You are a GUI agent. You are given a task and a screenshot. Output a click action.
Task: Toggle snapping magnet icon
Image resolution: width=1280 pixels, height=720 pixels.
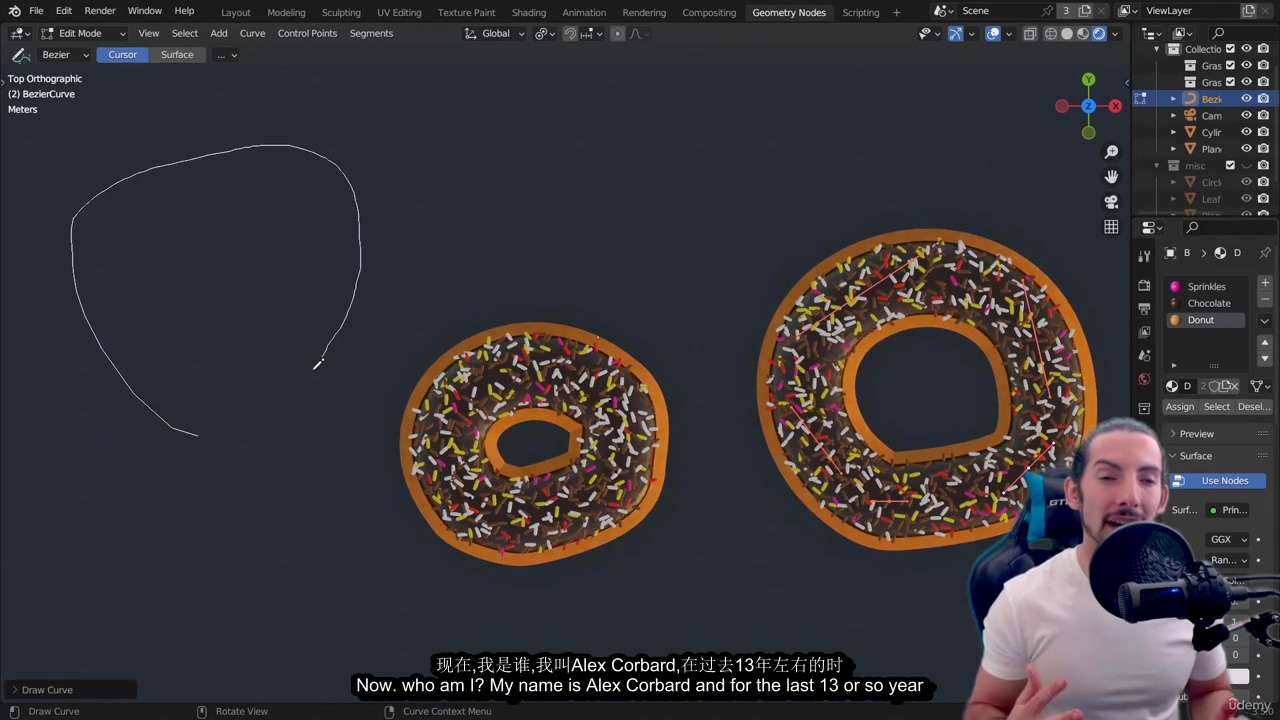pos(570,33)
